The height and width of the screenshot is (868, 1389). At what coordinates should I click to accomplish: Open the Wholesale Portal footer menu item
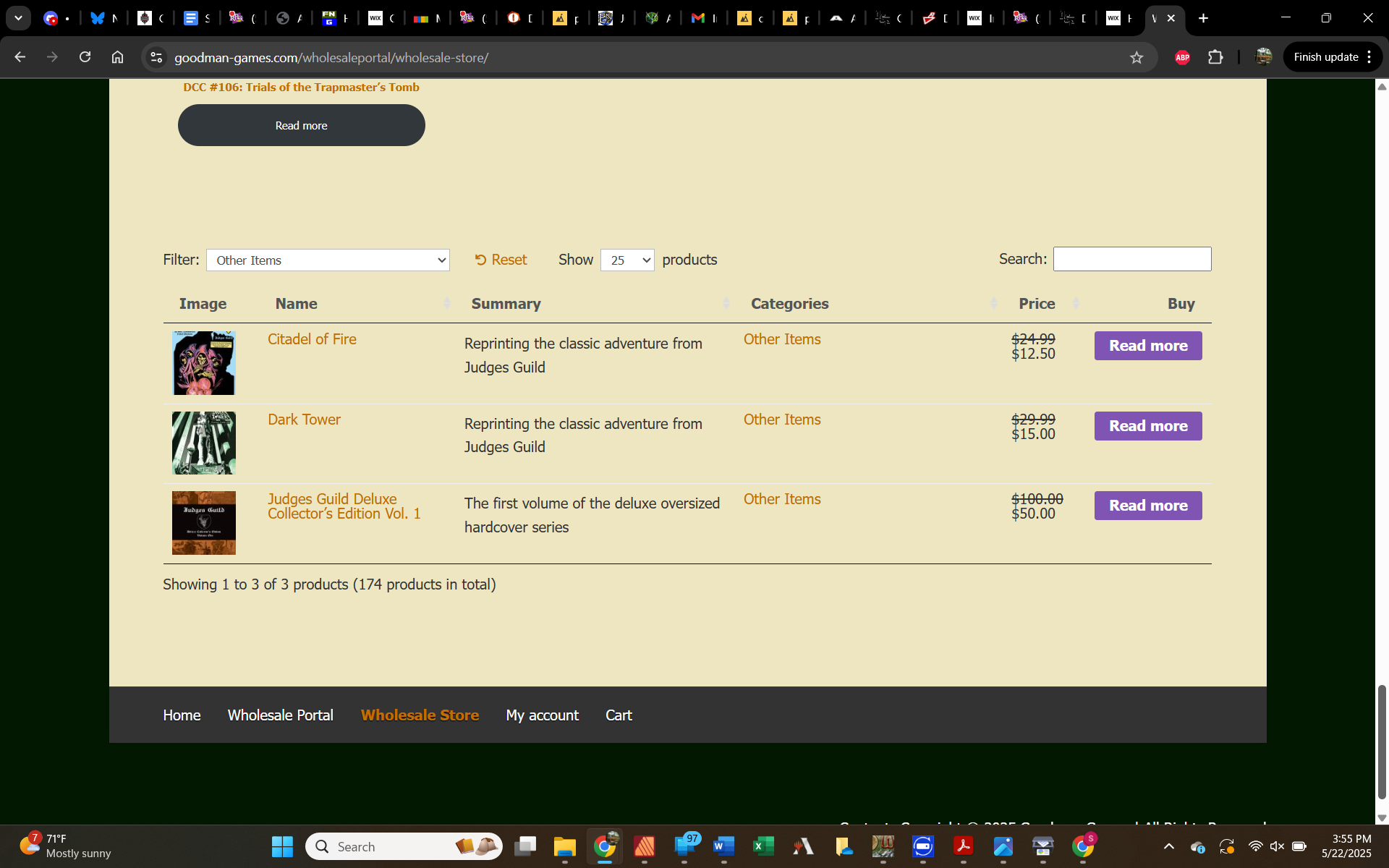coord(280,715)
